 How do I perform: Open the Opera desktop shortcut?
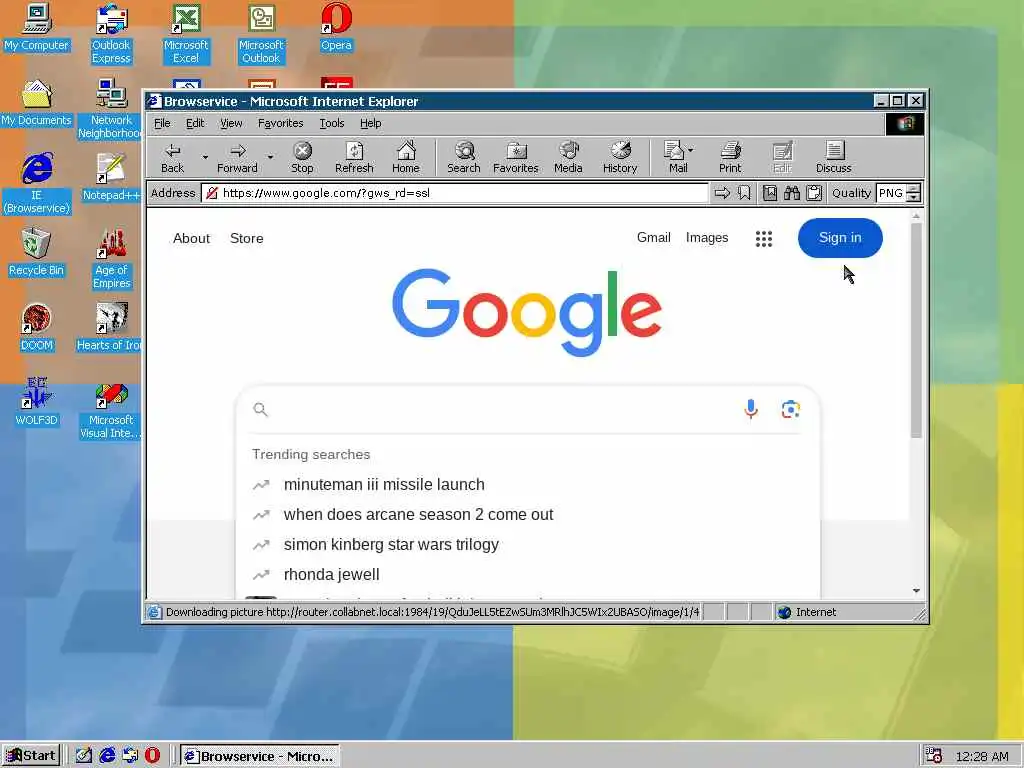pyautogui.click(x=336, y=28)
